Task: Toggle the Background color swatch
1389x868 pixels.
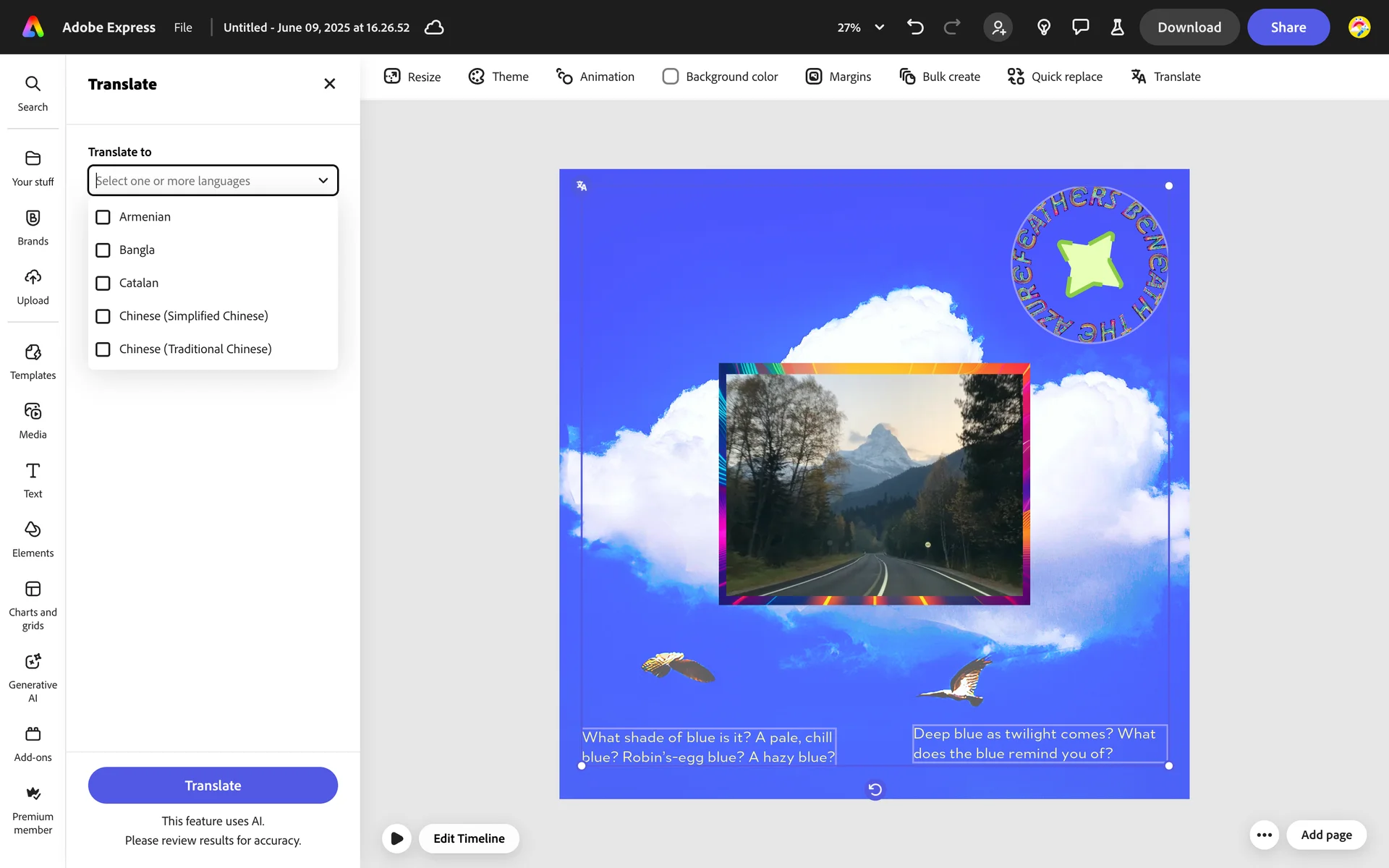Action: [671, 77]
